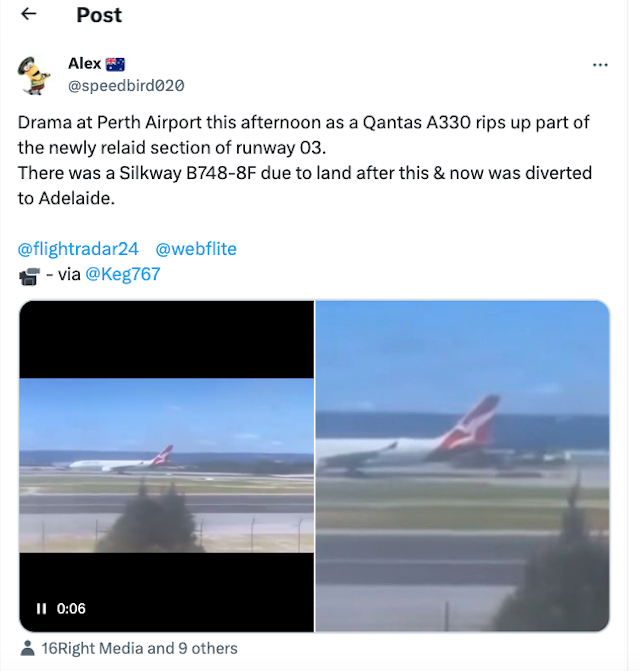Click the sentence starting 'Drama at Perth Airport'
The image size is (640, 671).
(x=303, y=135)
